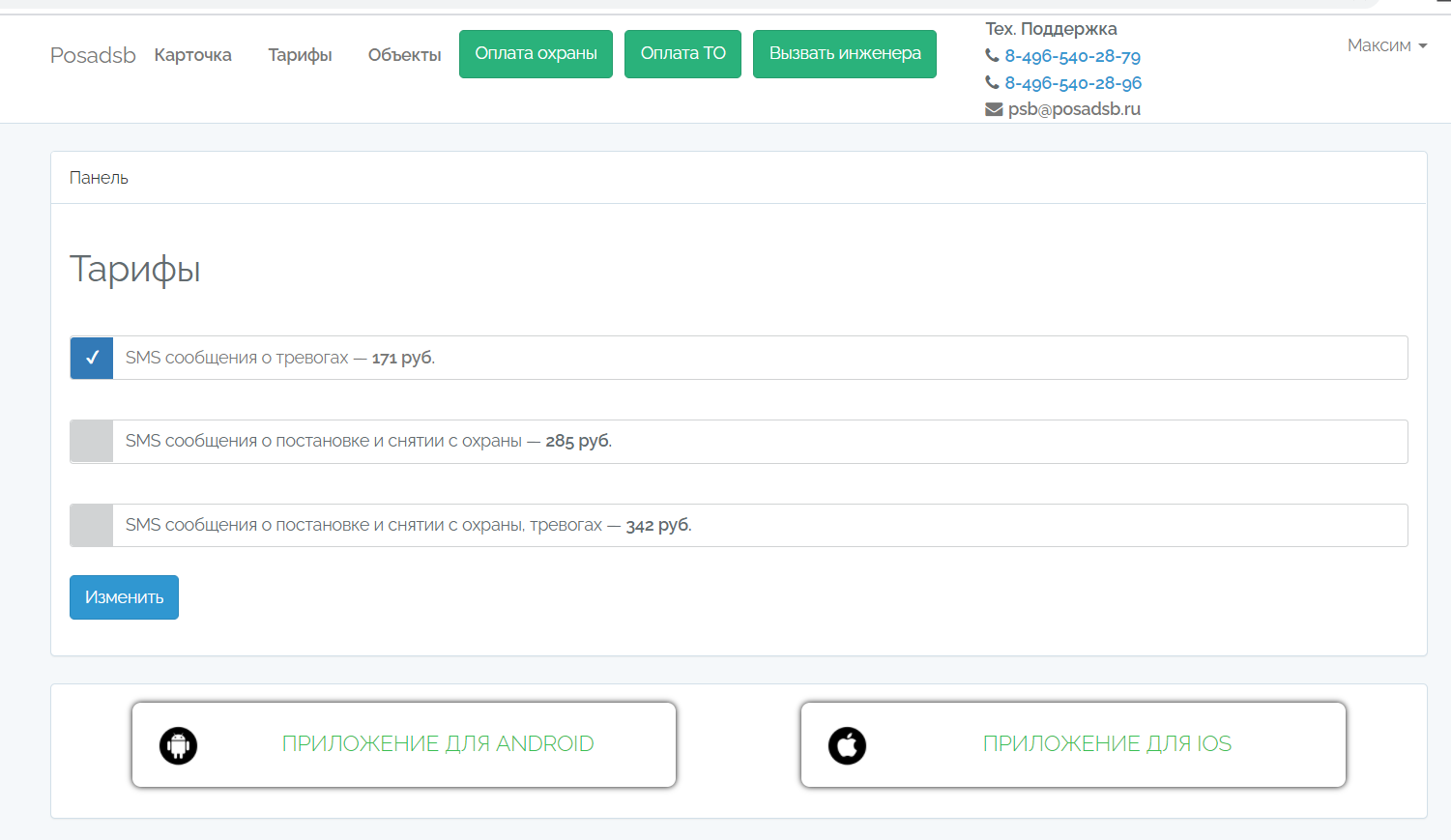Click the Оплата охраны button
This screenshot has width=1451, height=840.
[x=536, y=54]
